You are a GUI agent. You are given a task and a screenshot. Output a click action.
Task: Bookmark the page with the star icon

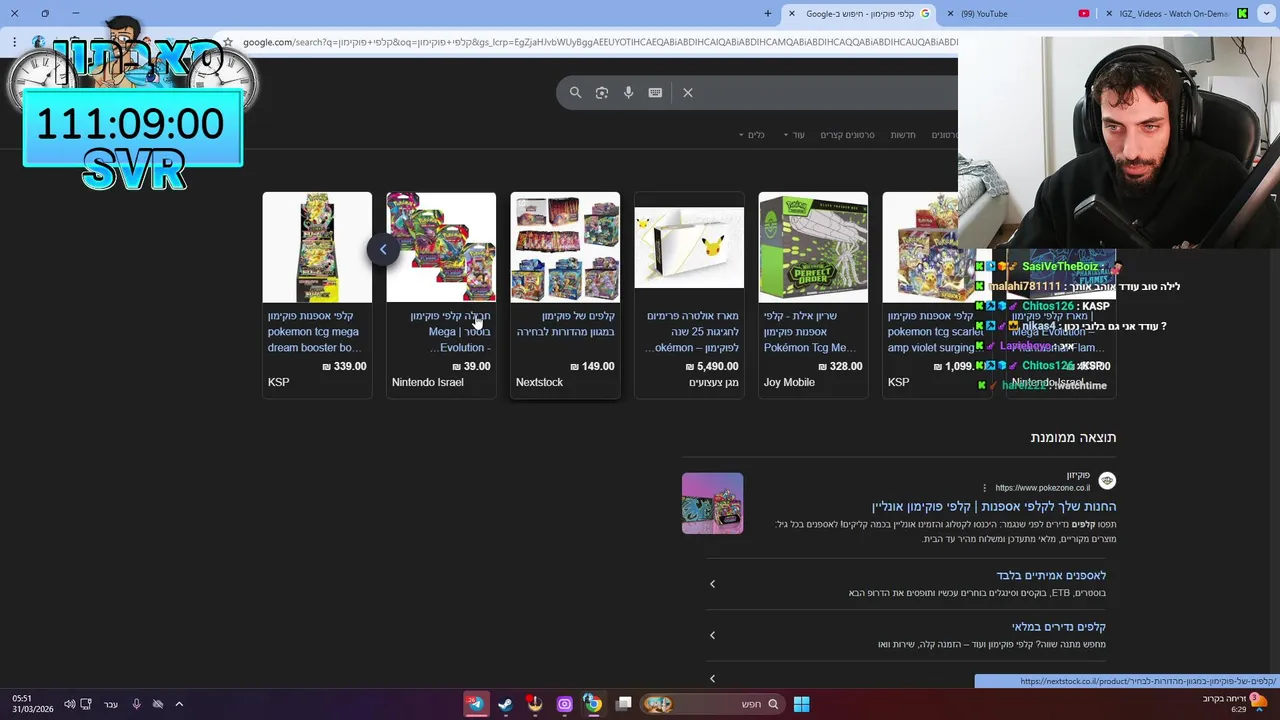(228, 42)
